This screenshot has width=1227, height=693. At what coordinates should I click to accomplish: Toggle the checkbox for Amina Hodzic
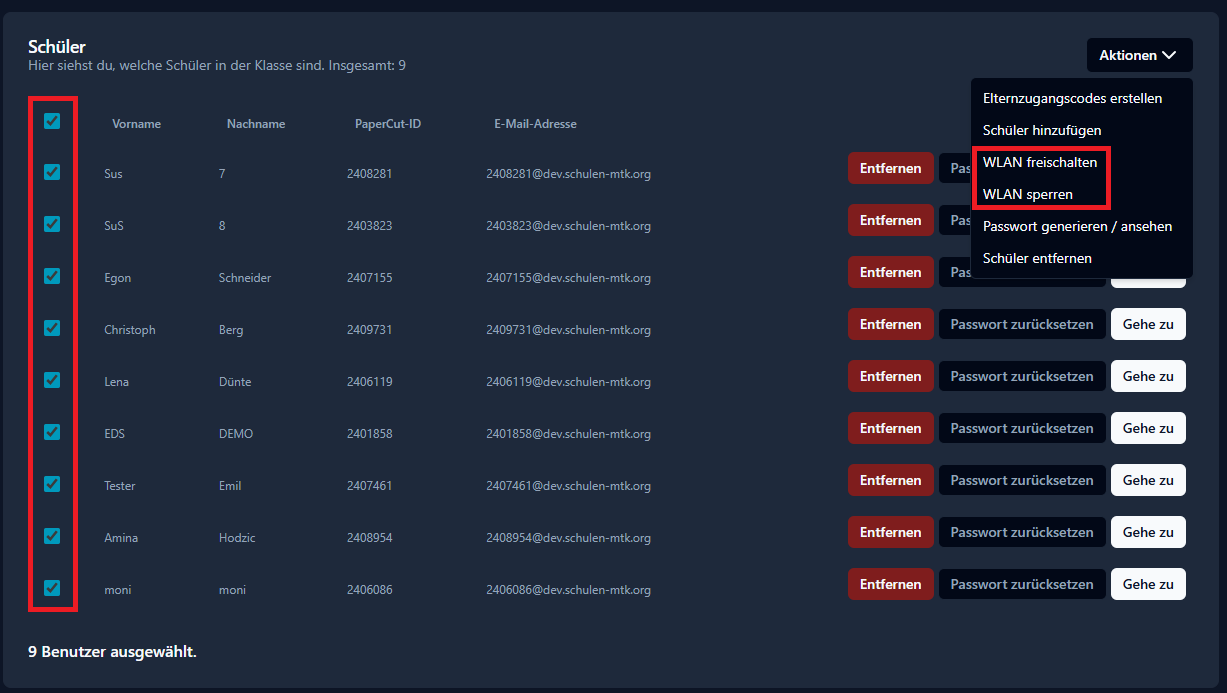pos(51,536)
